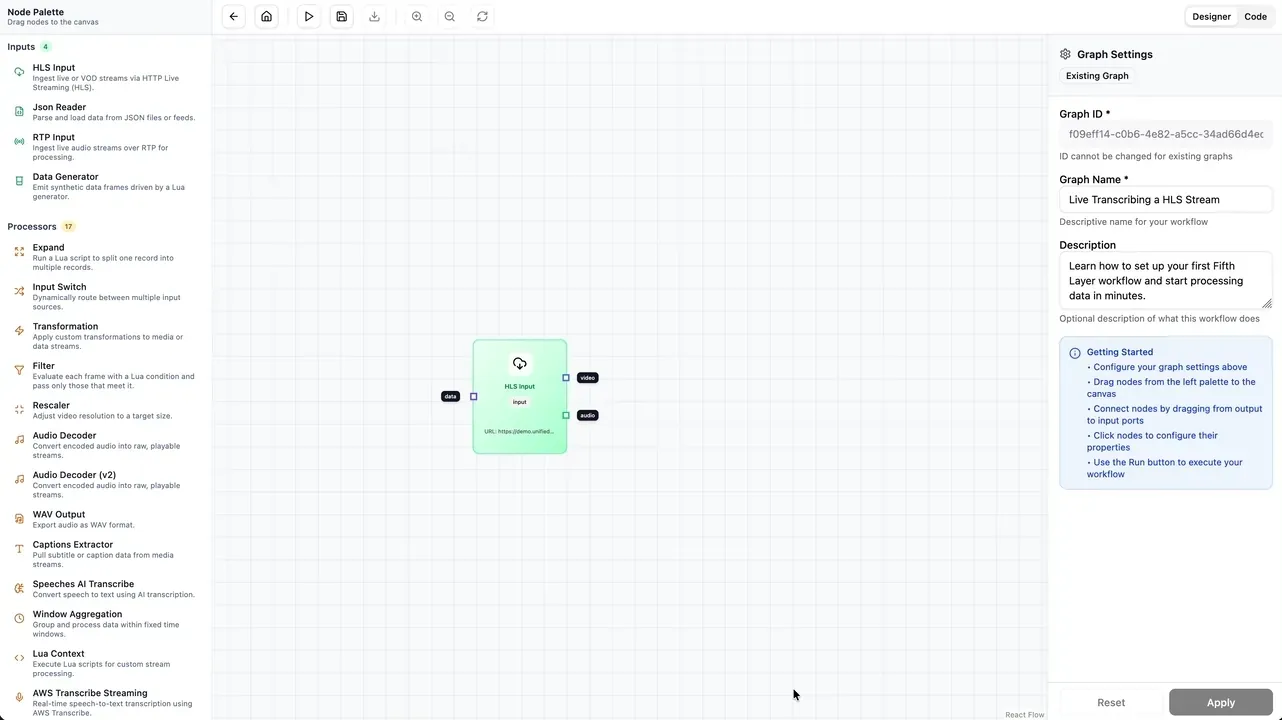
Task: Run the workflow with the Play button
Action: pos(309,16)
